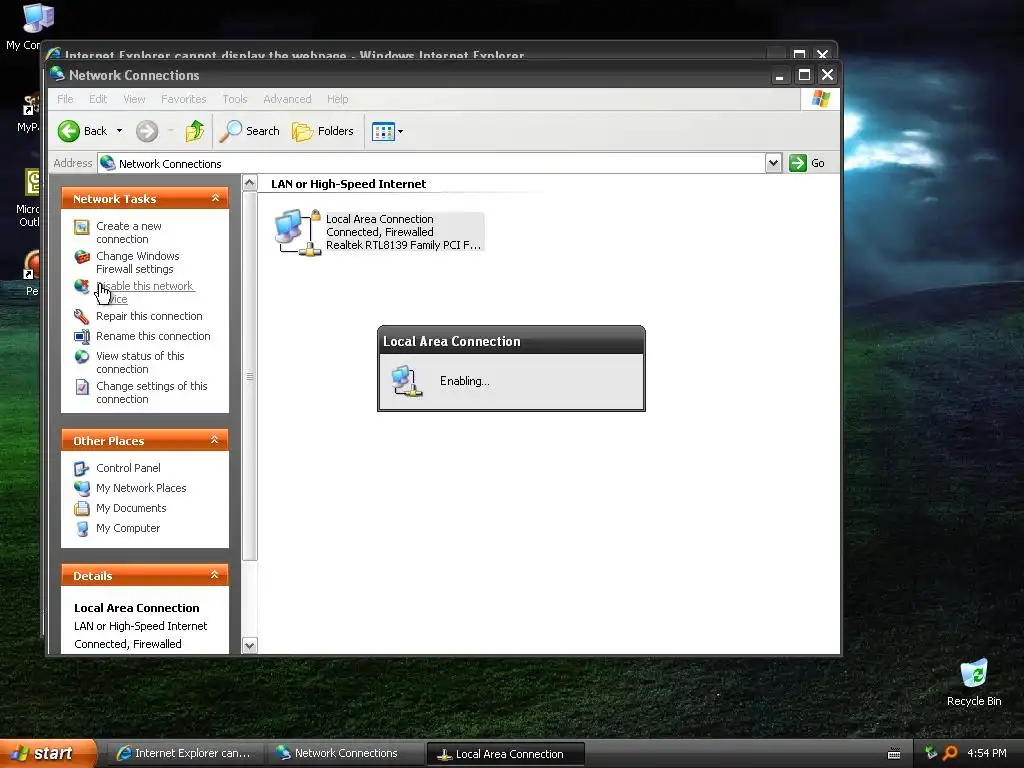Open the Views dropdown button
The height and width of the screenshot is (768, 1024).
[x=387, y=131]
